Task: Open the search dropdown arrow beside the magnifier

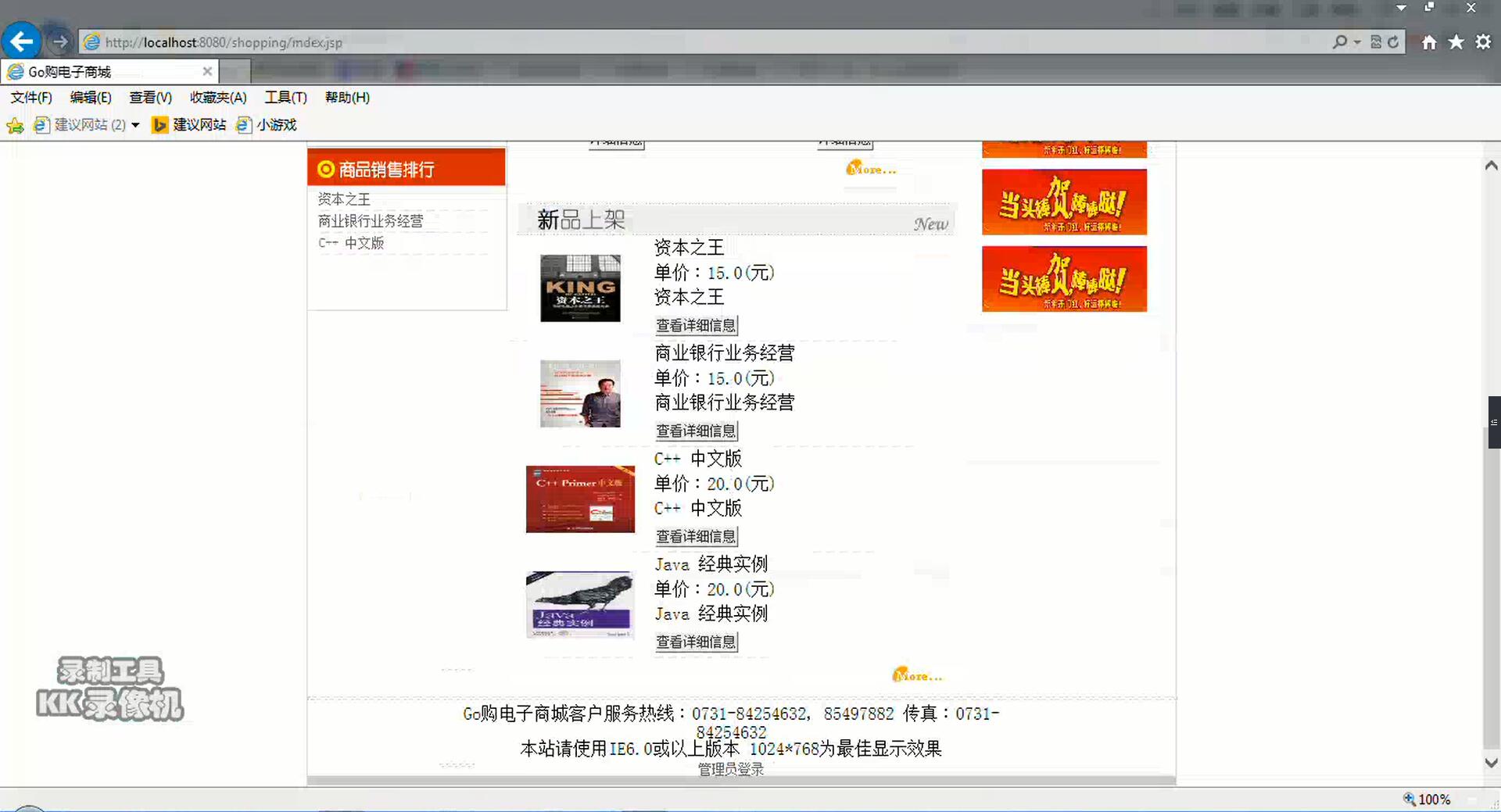Action: (1357, 42)
